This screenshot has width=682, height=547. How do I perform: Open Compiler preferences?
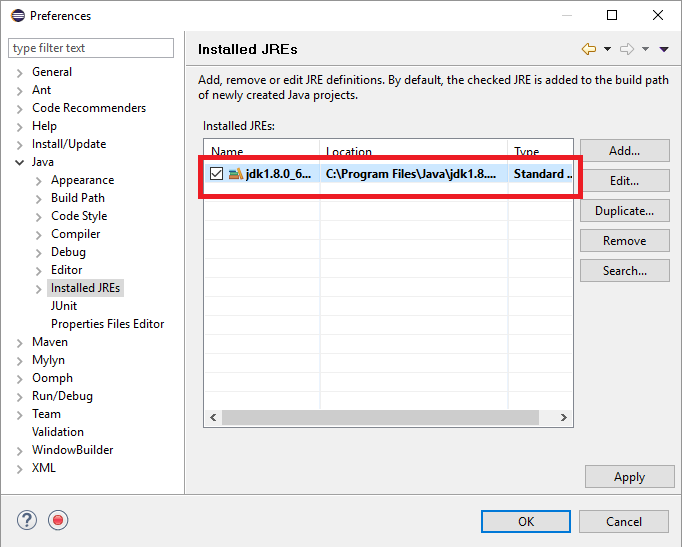[75, 234]
